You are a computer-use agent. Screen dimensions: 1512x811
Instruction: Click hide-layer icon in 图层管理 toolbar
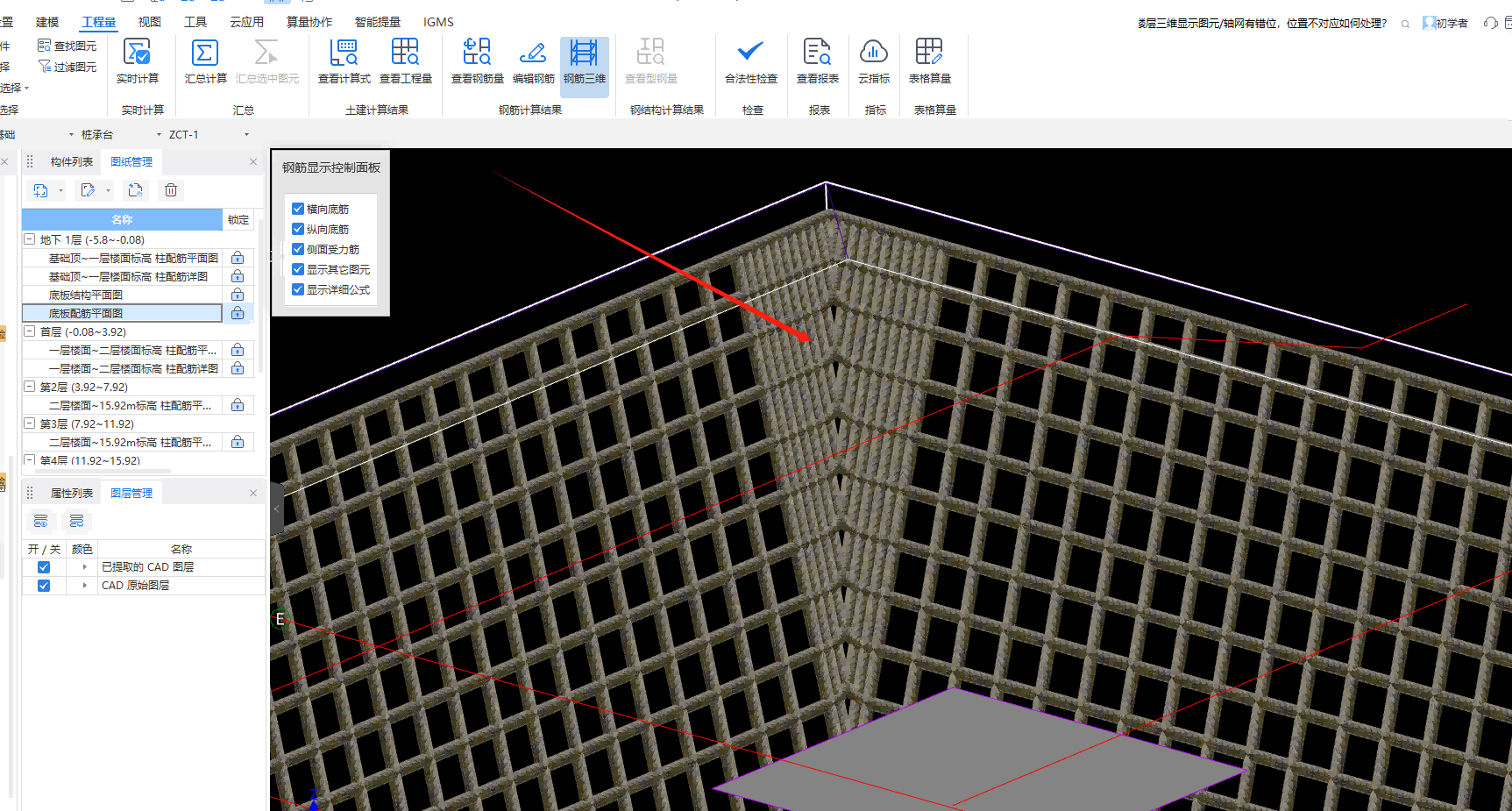77,522
